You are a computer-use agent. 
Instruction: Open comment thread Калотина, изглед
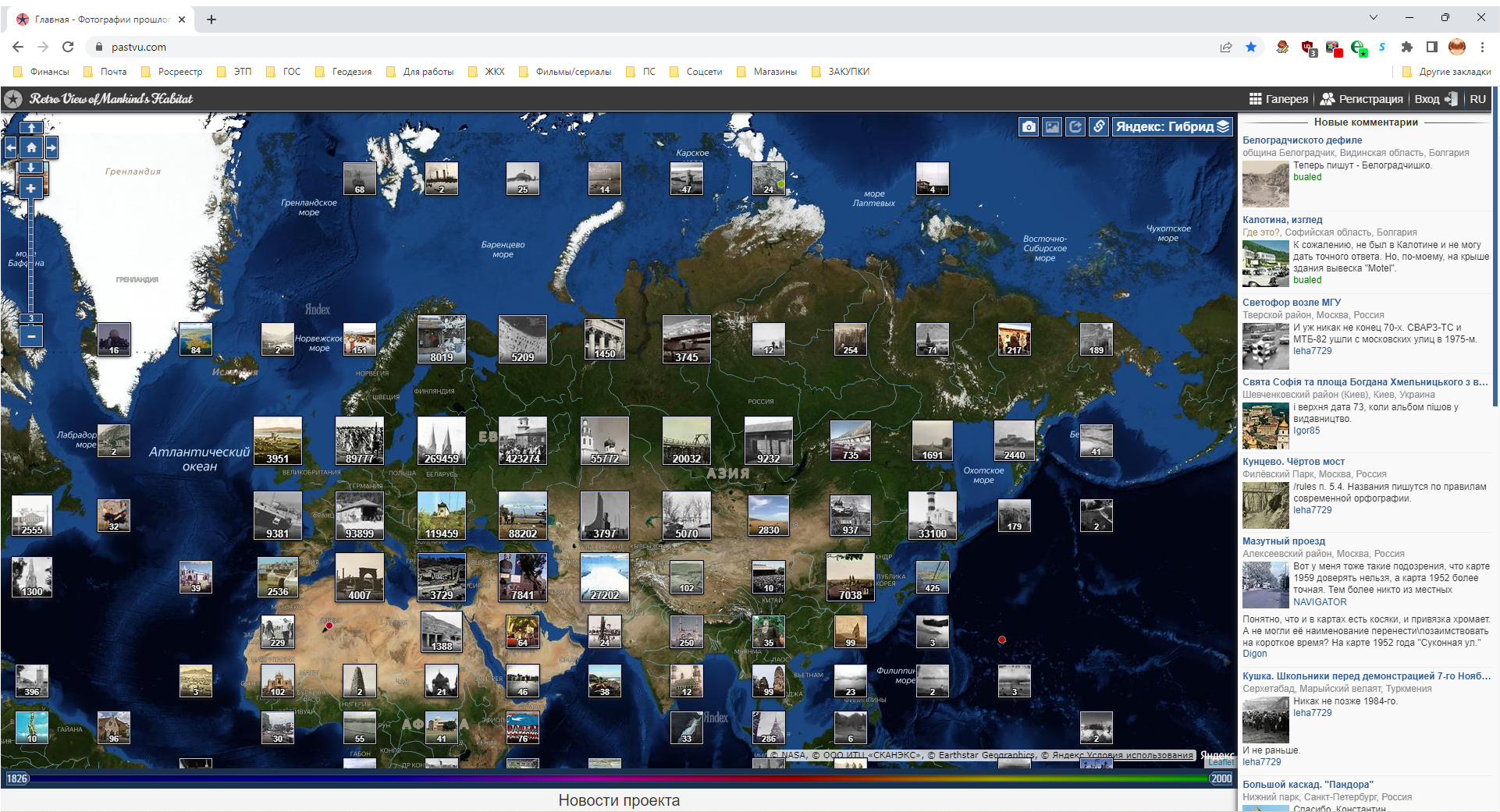(x=1282, y=220)
